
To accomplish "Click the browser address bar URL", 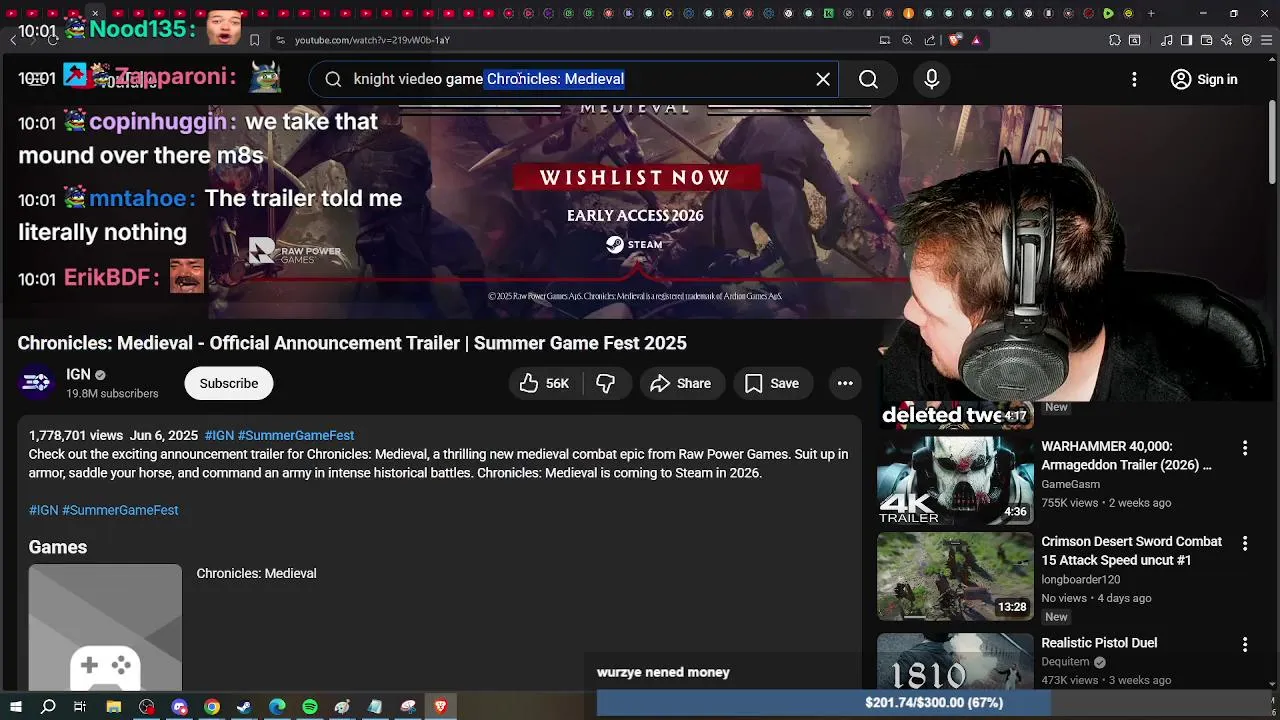I will tap(372, 40).
